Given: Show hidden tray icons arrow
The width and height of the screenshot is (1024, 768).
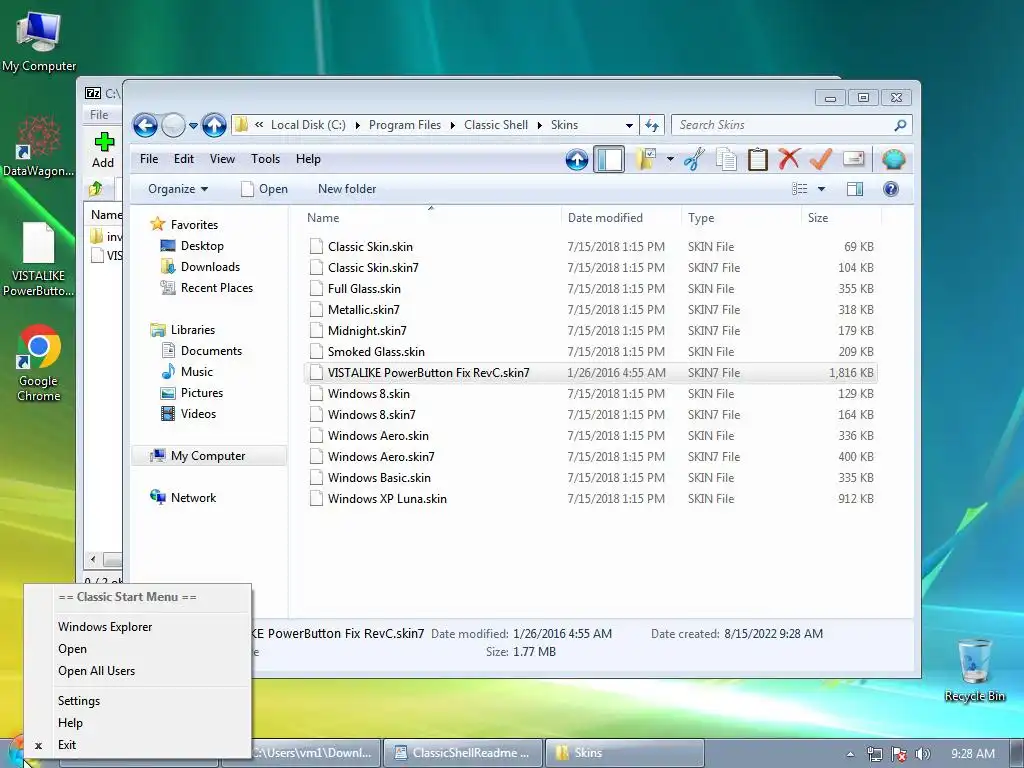Looking at the screenshot, I should tap(850, 754).
